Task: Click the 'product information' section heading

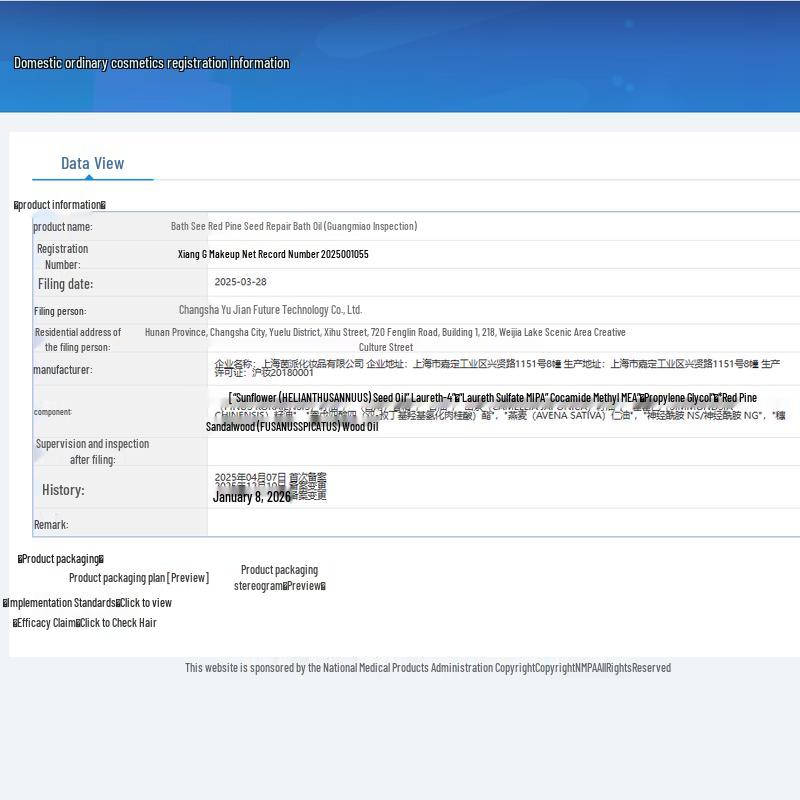Action: pyautogui.click(x=60, y=205)
